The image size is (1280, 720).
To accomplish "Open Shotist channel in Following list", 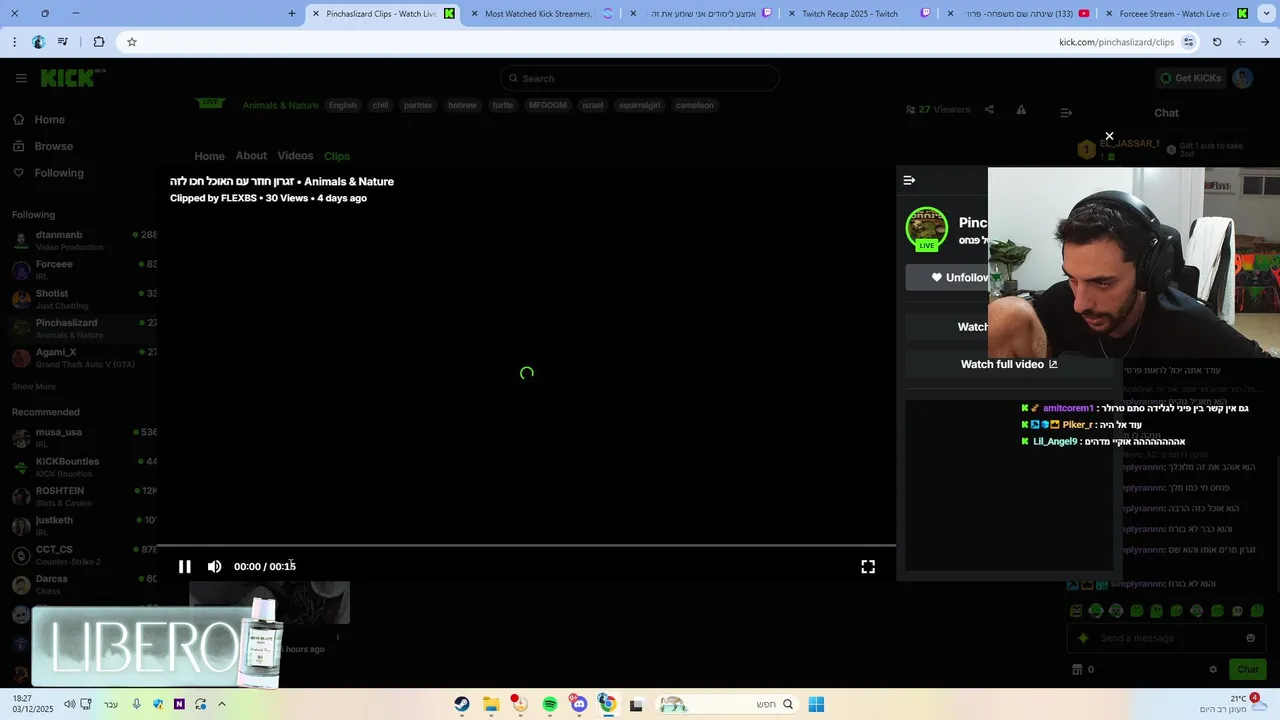I will point(83,299).
